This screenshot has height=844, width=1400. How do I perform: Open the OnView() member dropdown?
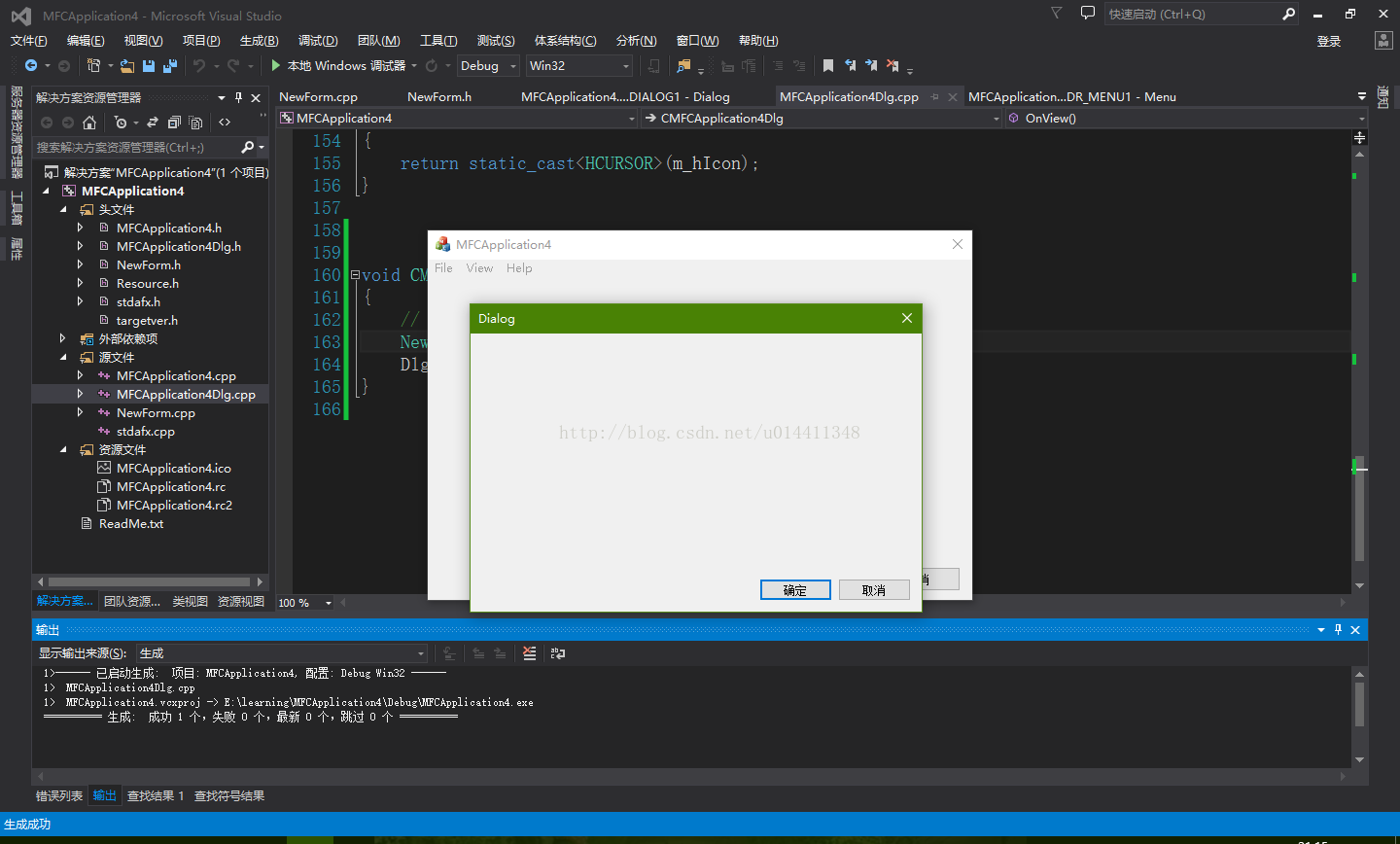coord(1186,119)
